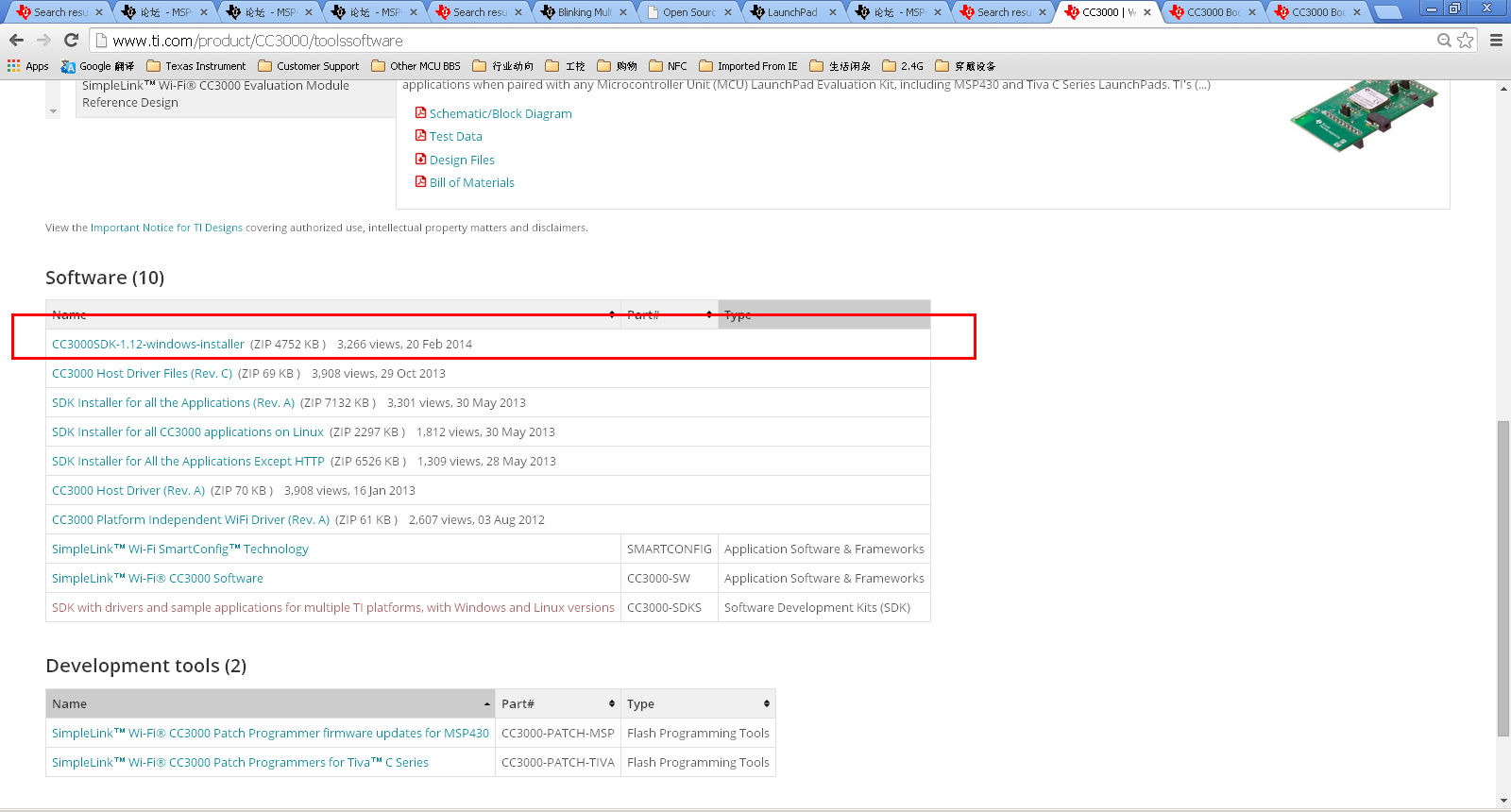Select the active CC3000 | W tab
The height and width of the screenshot is (812, 1511).
coord(1108,12)
